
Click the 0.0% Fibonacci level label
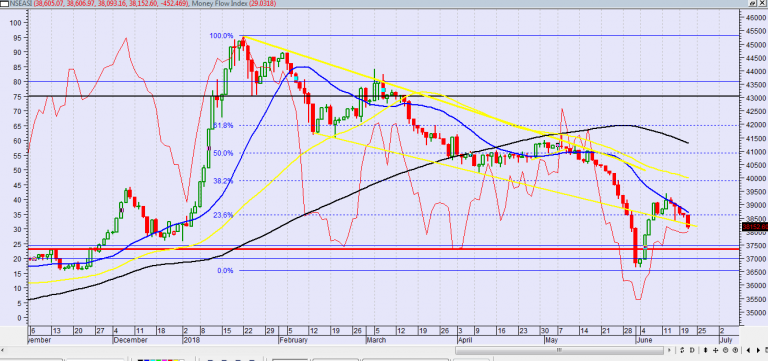click(225, 270)
